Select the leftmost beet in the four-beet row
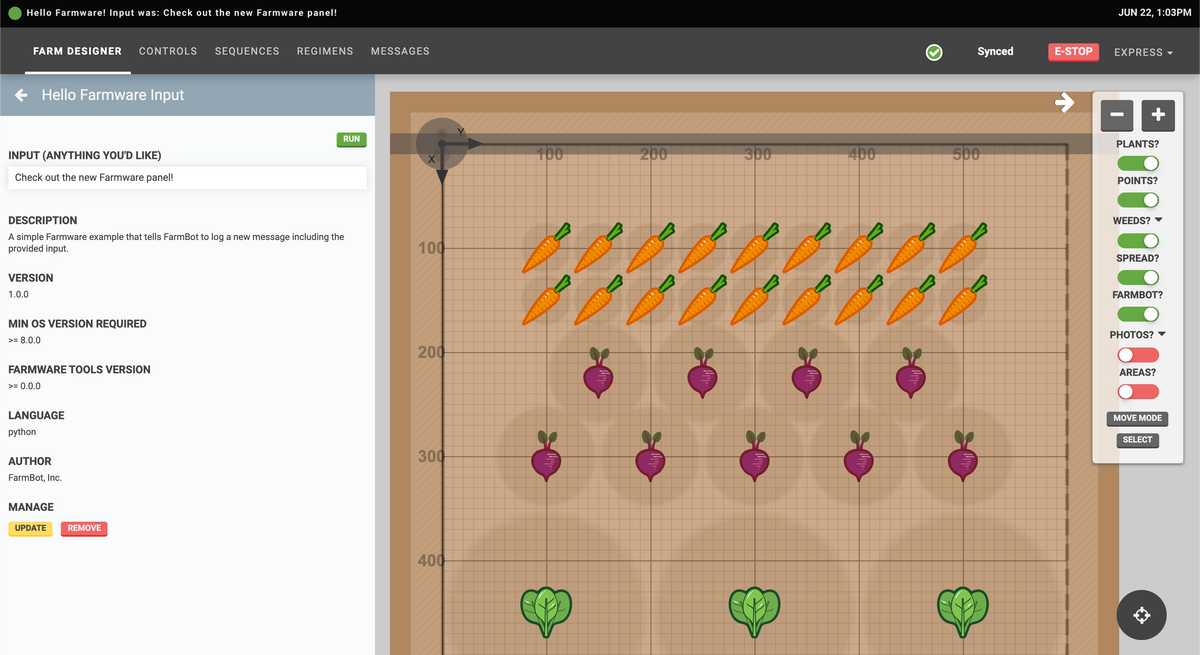 click(598, 373)
